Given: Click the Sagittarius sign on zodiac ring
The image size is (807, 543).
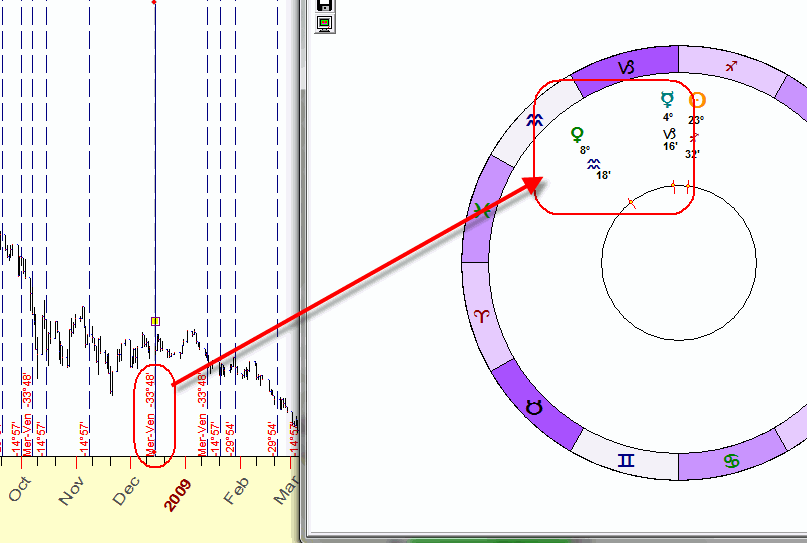Looking at the screenshot, I should click(x=732, y=66).
